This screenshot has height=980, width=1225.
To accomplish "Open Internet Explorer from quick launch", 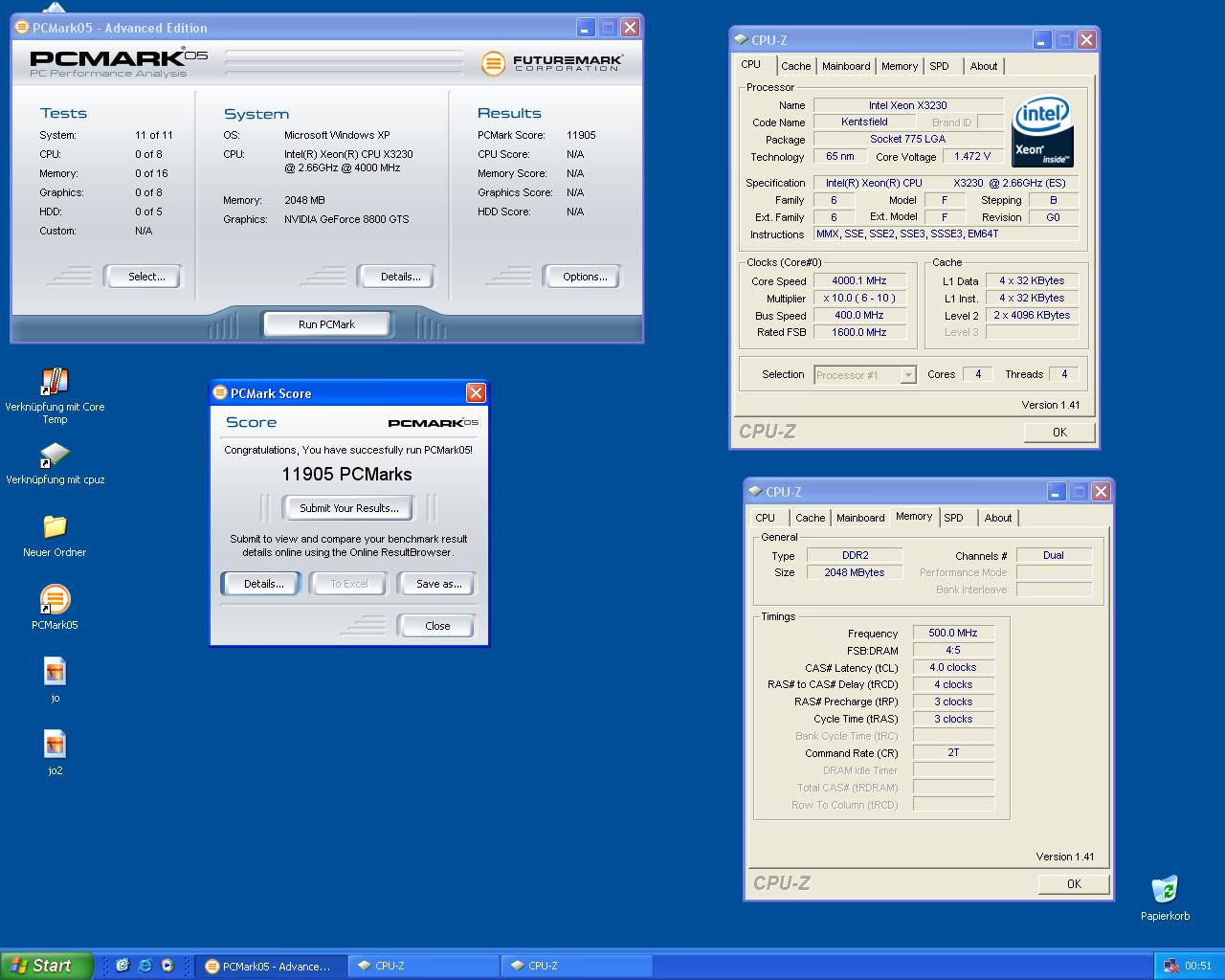I will coord(145,966).
